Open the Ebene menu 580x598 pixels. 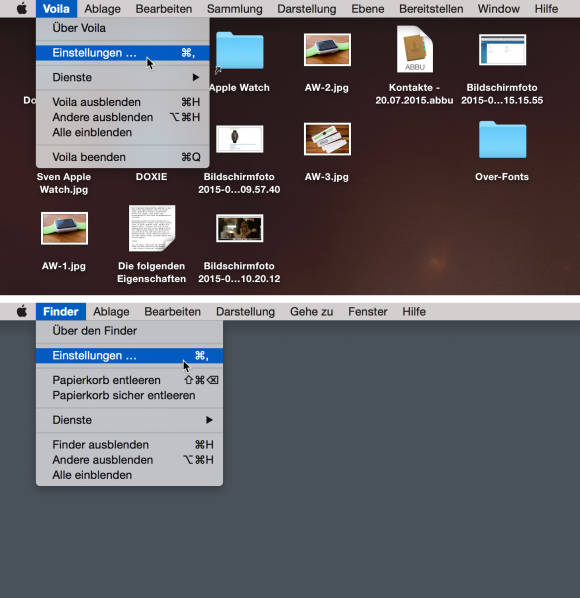[x=368, y=8]
